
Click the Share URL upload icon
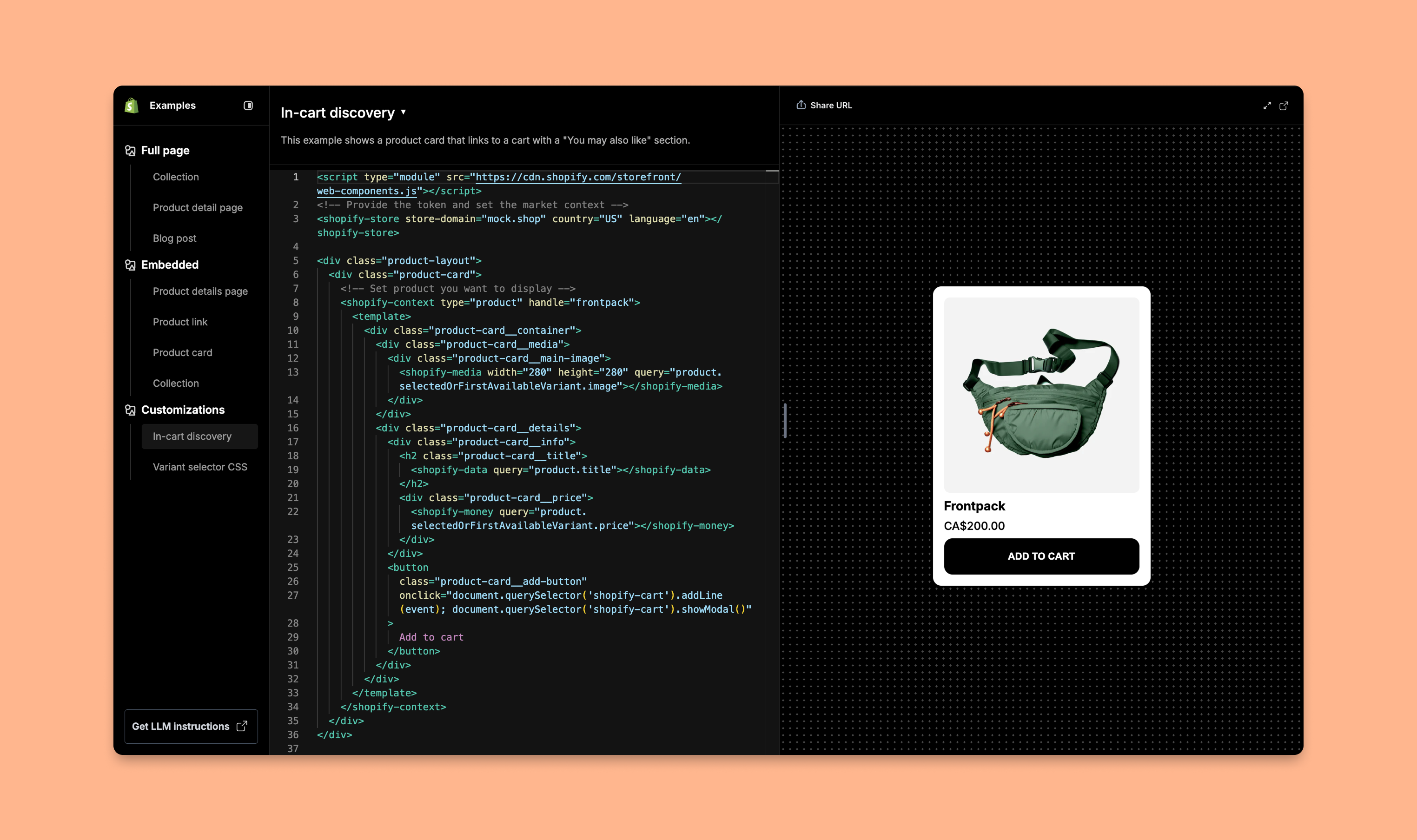click(801, 105)
